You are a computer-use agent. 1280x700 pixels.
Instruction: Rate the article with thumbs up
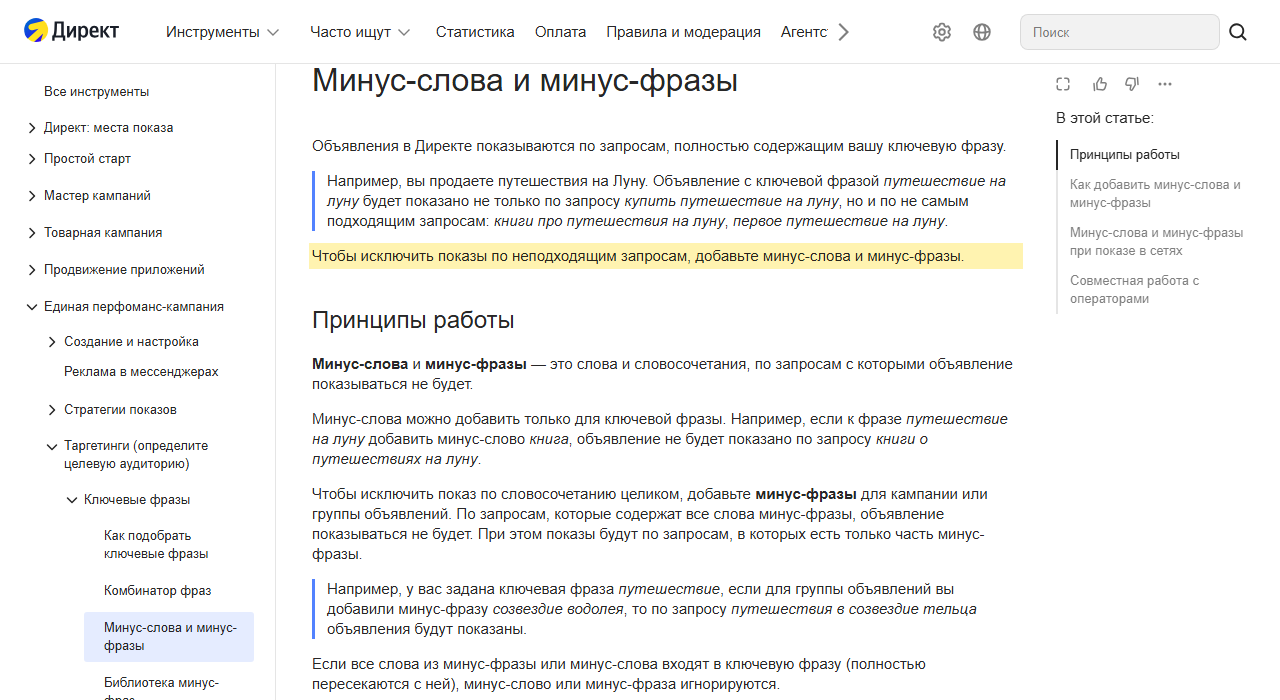[x=1100, y=84]
